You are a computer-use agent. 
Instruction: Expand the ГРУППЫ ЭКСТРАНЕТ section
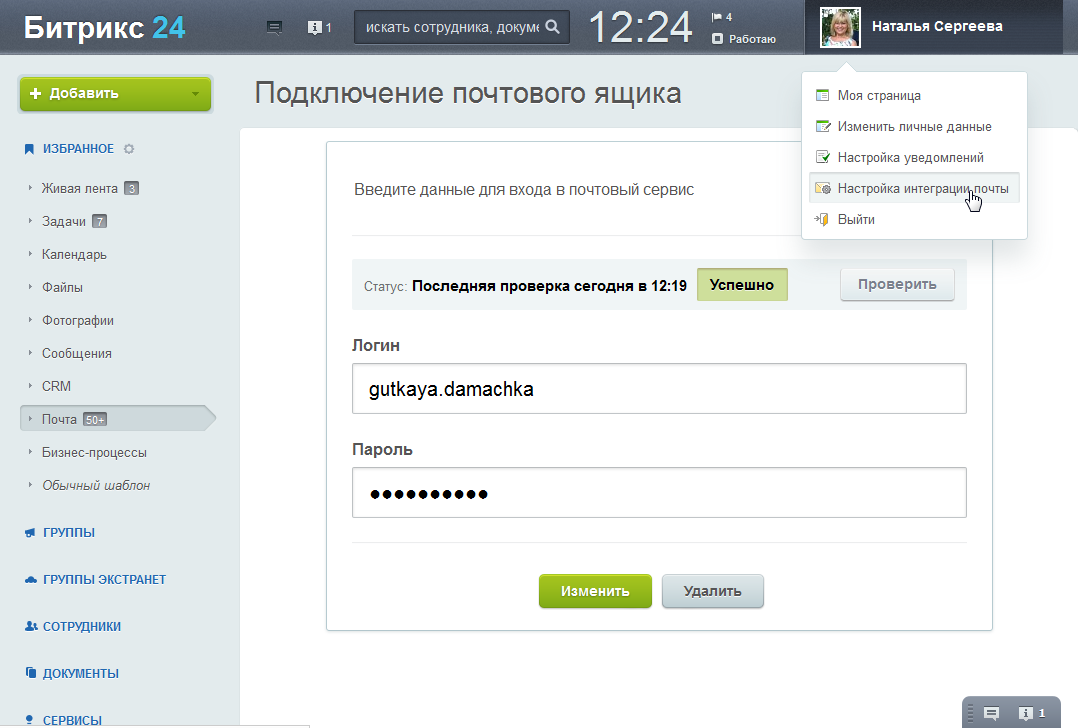click(x=104, y=580)
